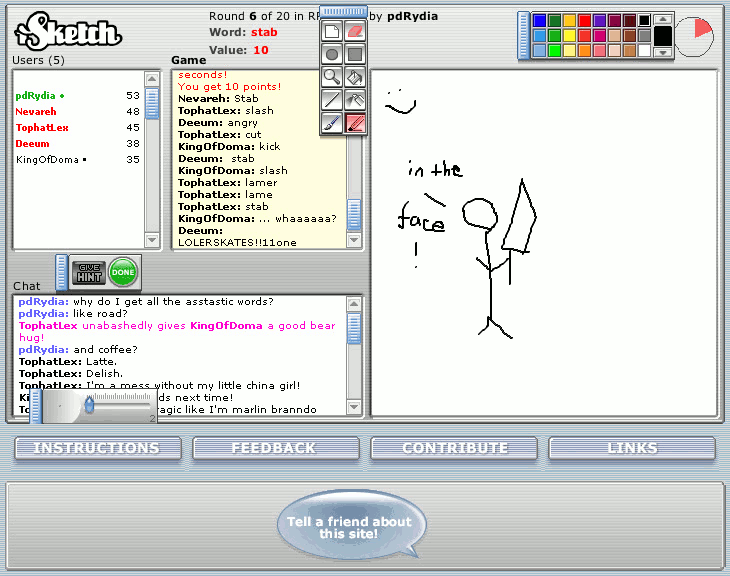Screen dimensions: 730x576
Task: Select the blank page clear-canvas tool
Action: pos(332,32)
